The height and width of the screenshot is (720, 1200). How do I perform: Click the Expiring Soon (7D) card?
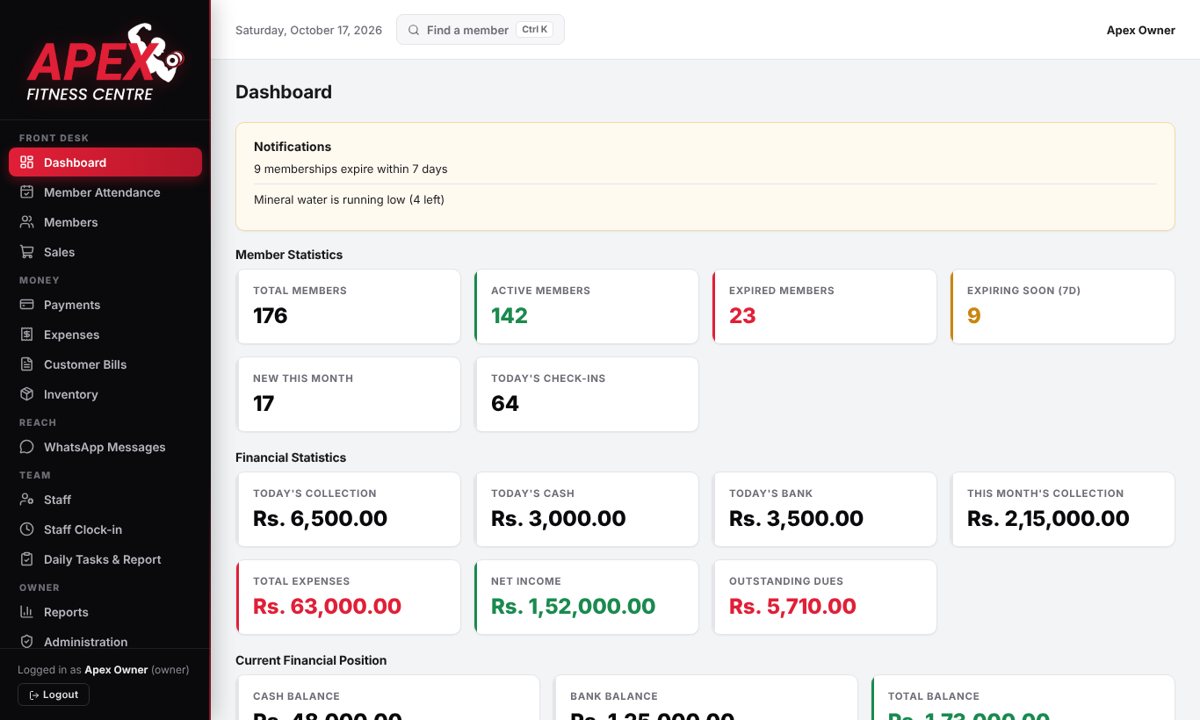click(x=1063, y=307)
